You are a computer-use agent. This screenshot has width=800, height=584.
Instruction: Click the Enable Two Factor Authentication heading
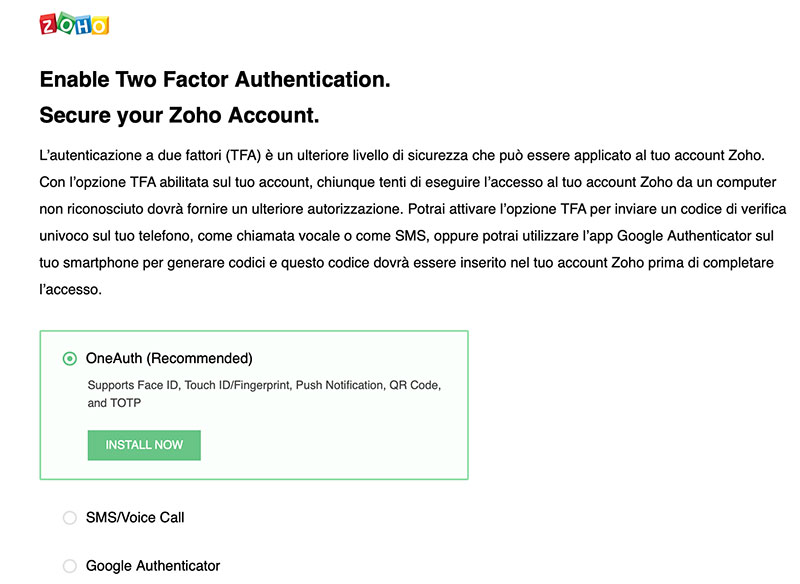click(215, 80)
